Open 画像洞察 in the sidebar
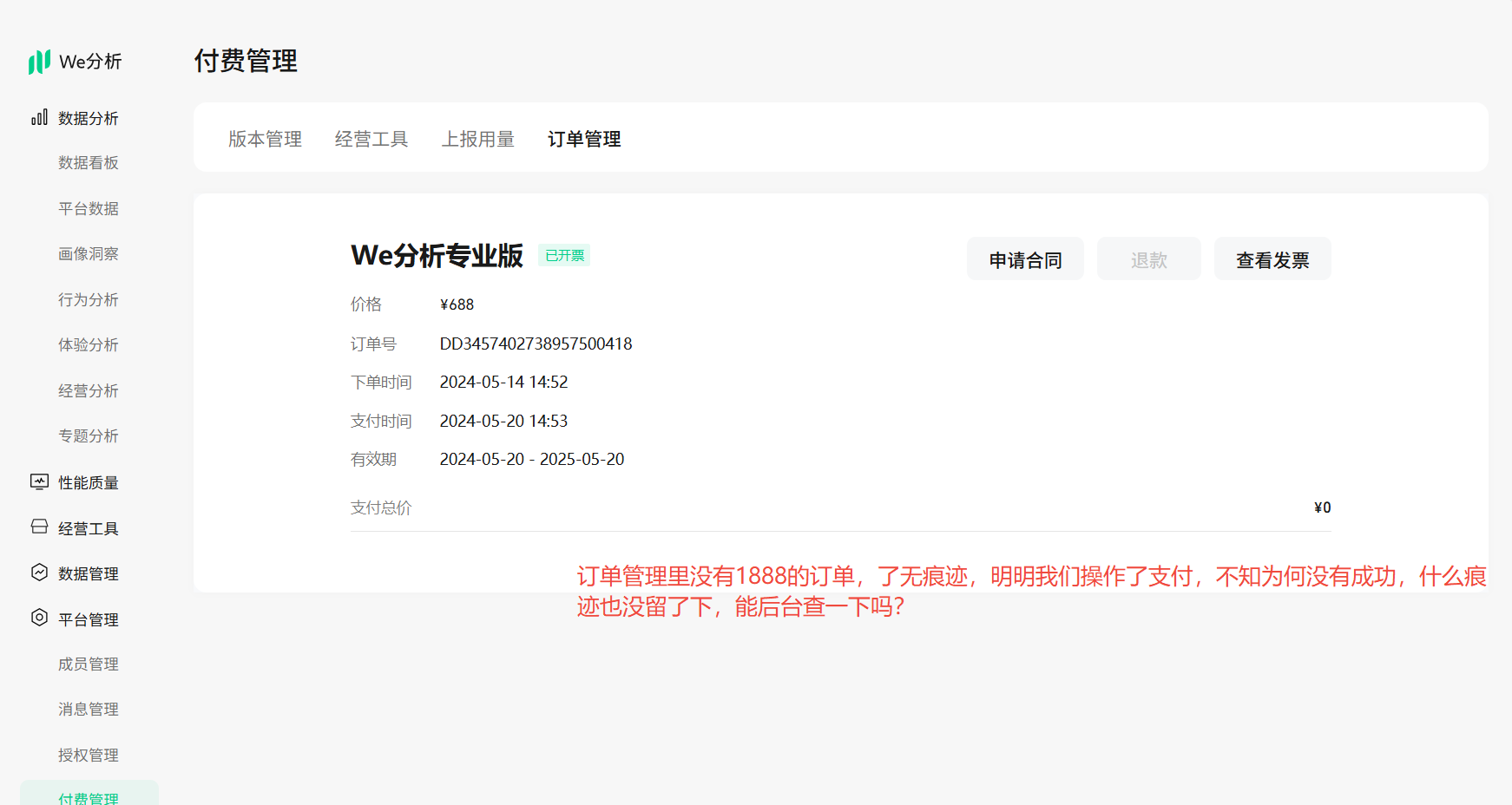 click(x=89, y=254)
